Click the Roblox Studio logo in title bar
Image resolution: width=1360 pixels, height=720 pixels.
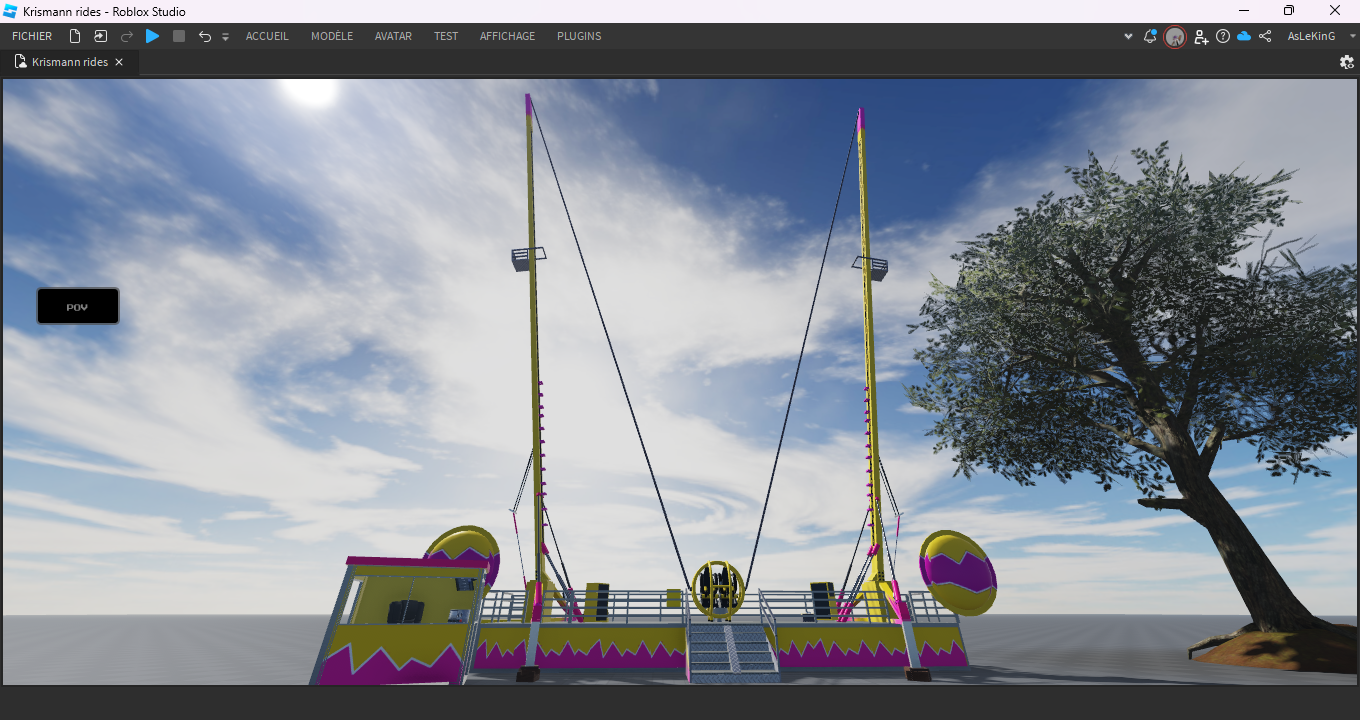(10, 11)
